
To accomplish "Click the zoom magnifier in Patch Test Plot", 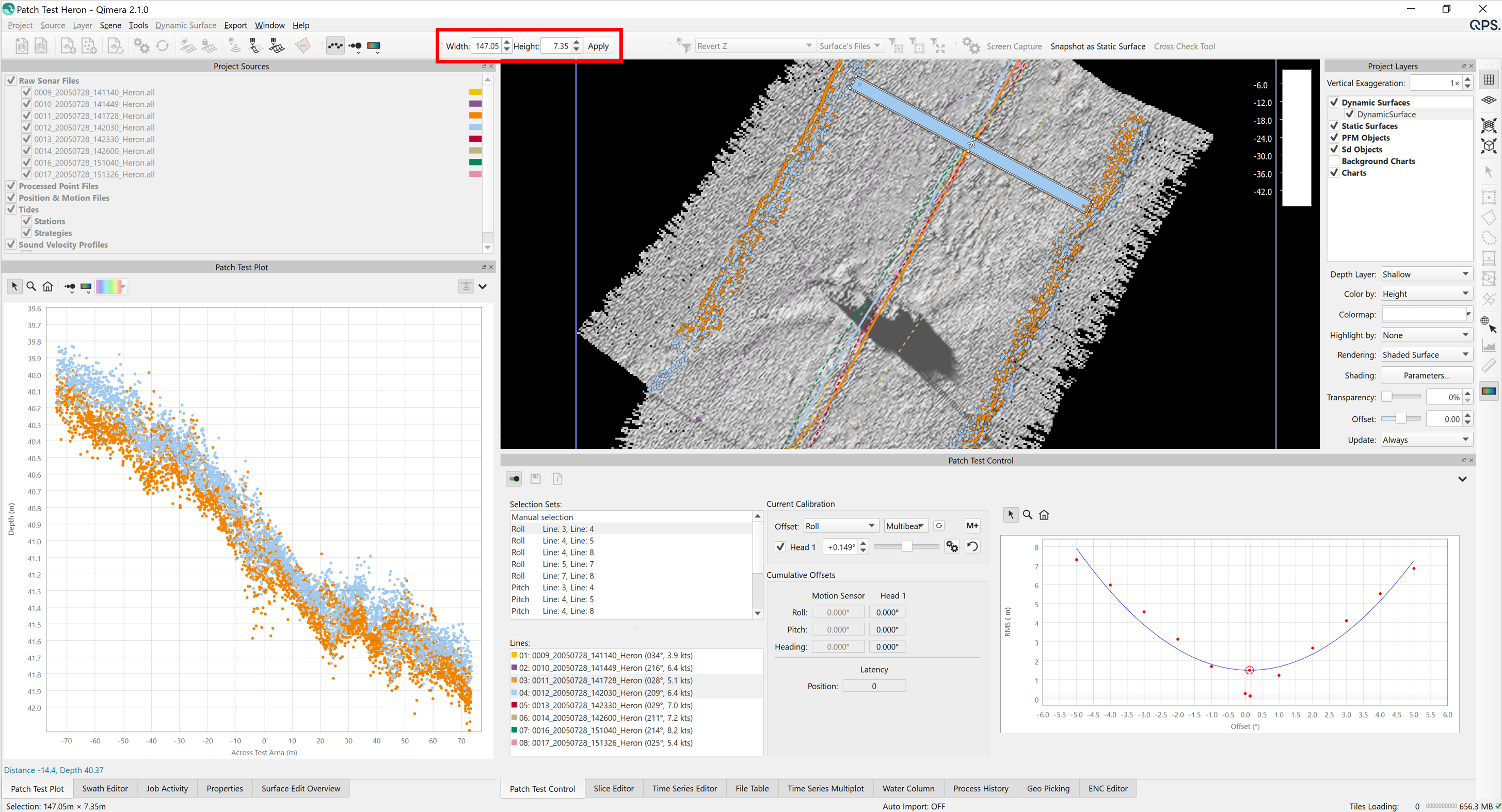I will point(31,286).
